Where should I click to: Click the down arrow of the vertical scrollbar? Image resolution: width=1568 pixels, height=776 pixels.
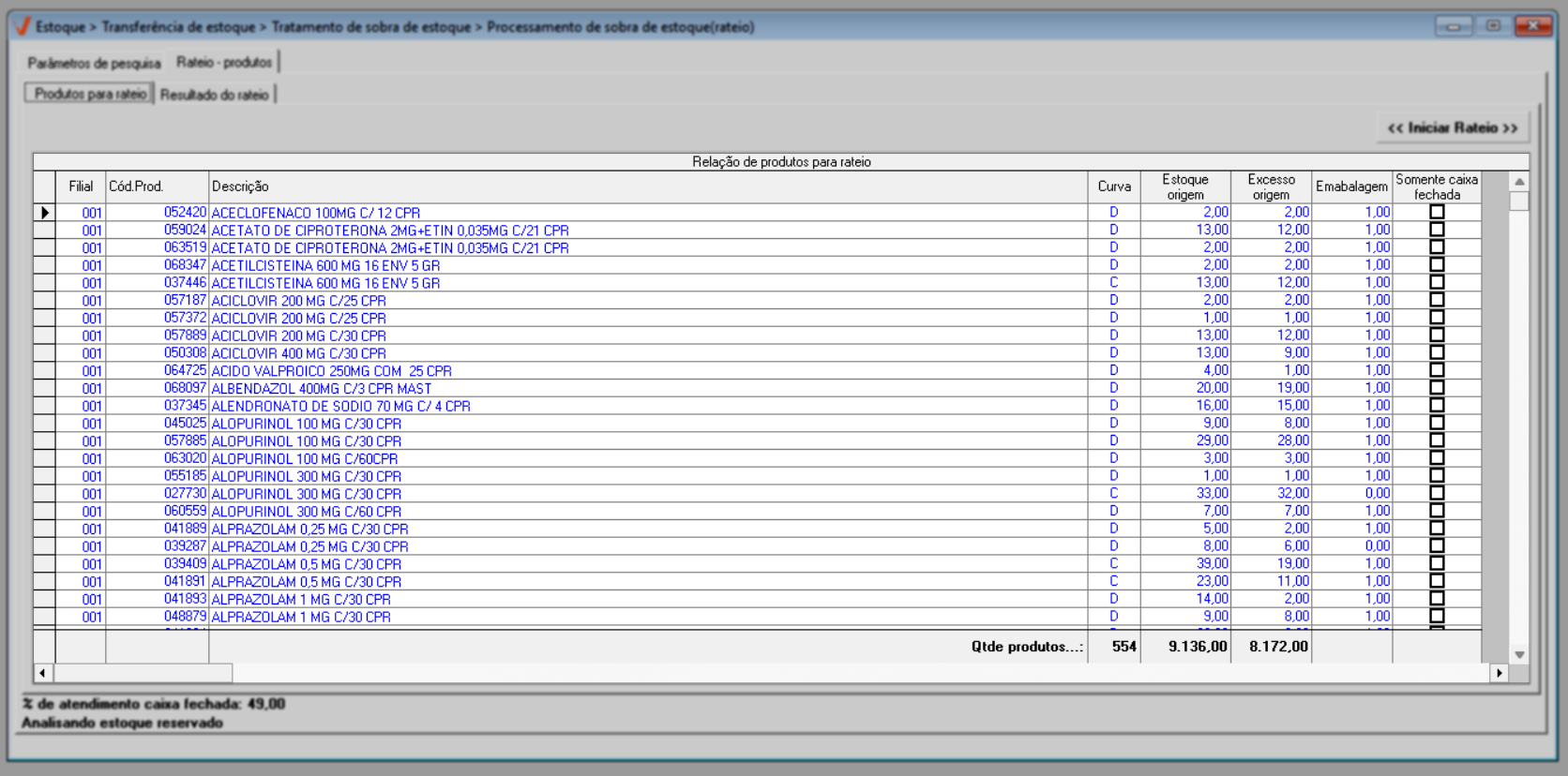(x=1519, y=654)
